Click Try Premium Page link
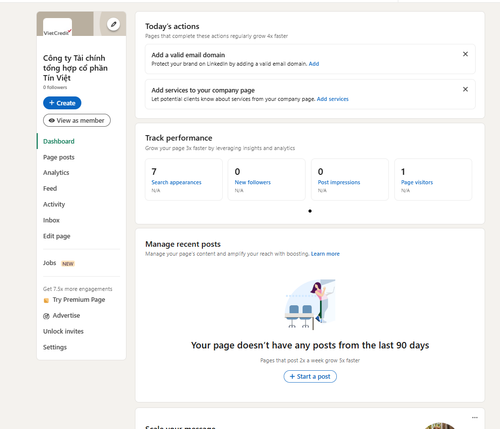Image resolution: width=500 pixels, height=429 pixels. (x=79, y=300)
